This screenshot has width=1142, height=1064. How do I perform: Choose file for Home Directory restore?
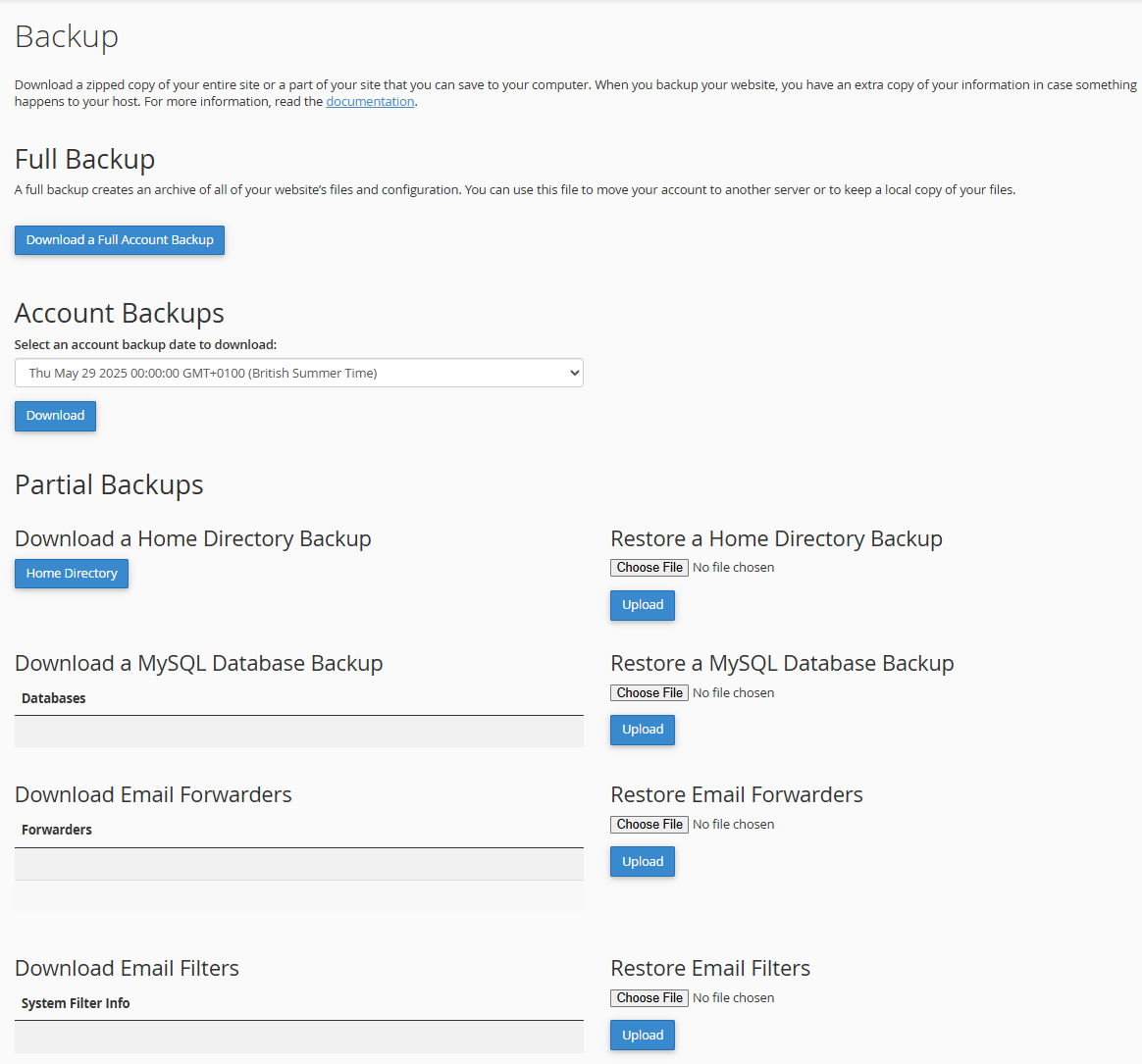click(x=649, y=568)
